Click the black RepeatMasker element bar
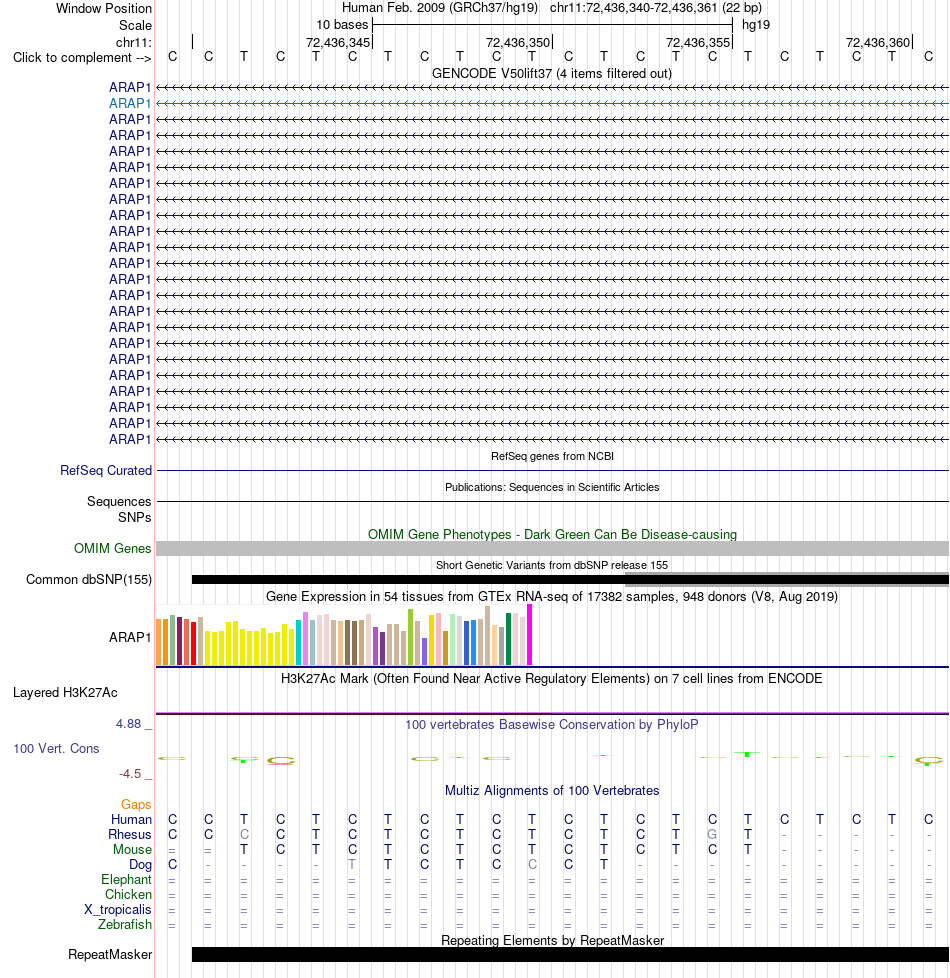This screenshot has width=950, height=978. [x=570, y=954]
